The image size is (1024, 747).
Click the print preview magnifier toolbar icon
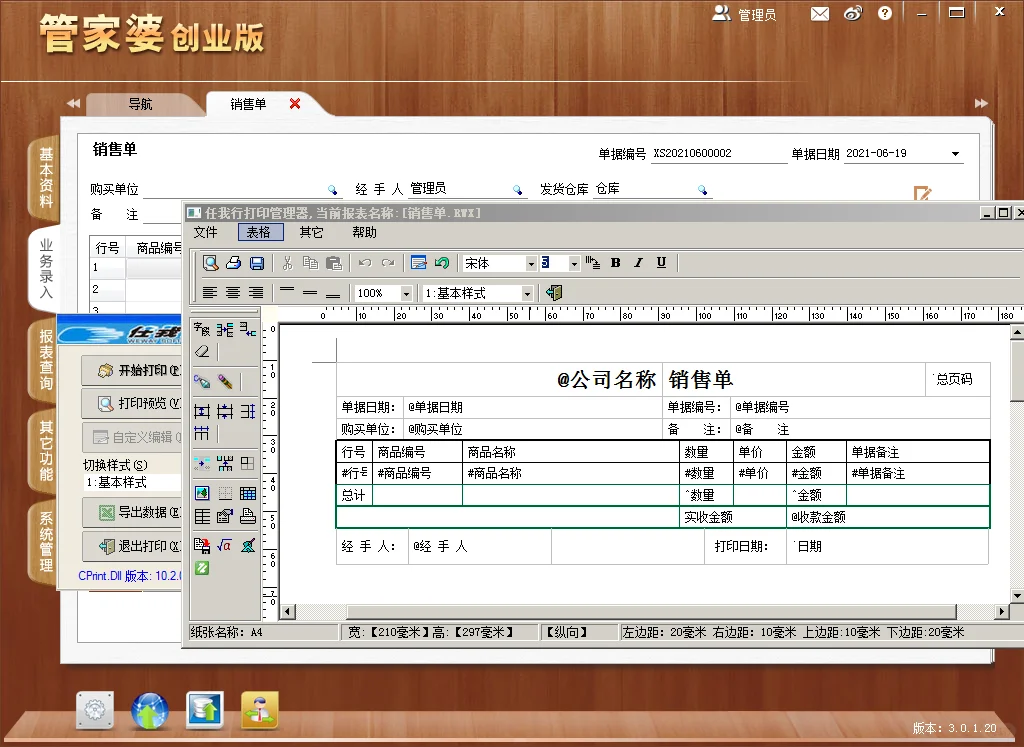point(210,262)
